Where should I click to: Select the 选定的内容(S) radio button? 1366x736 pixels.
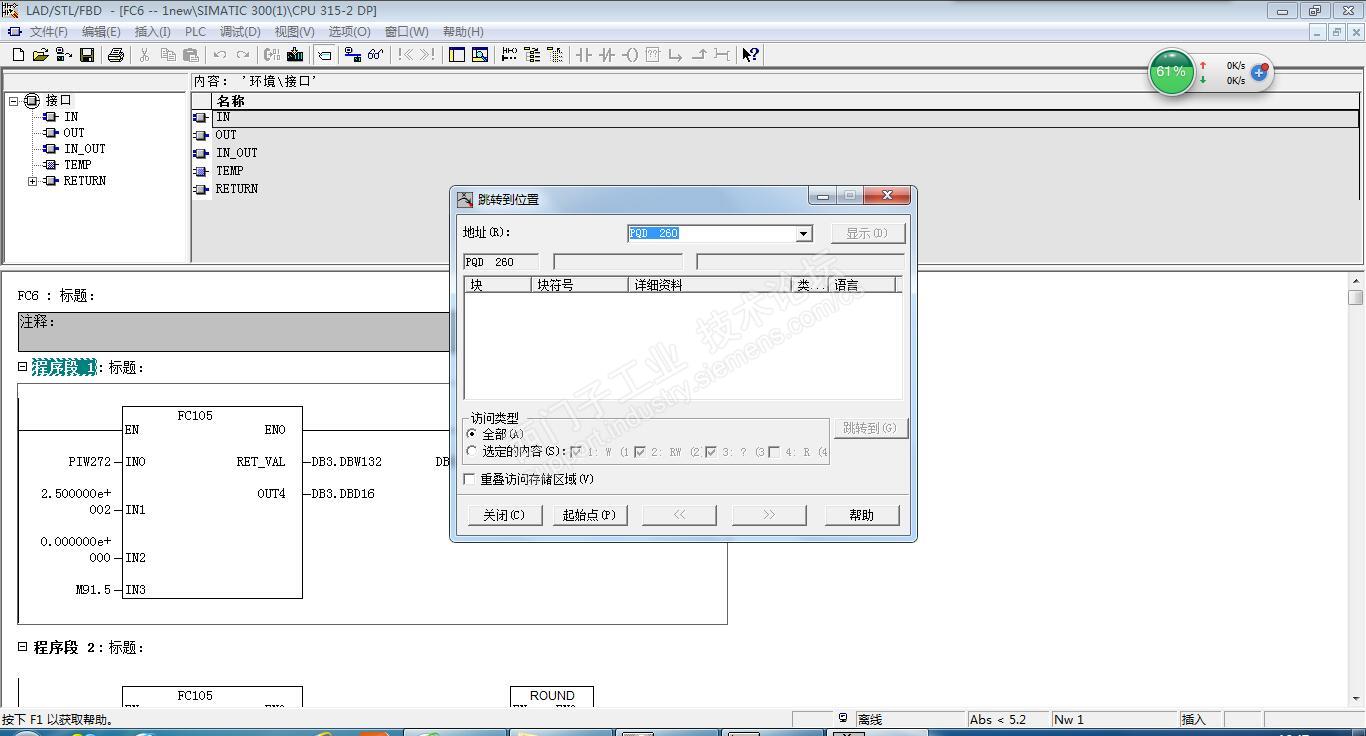point(472,451)
